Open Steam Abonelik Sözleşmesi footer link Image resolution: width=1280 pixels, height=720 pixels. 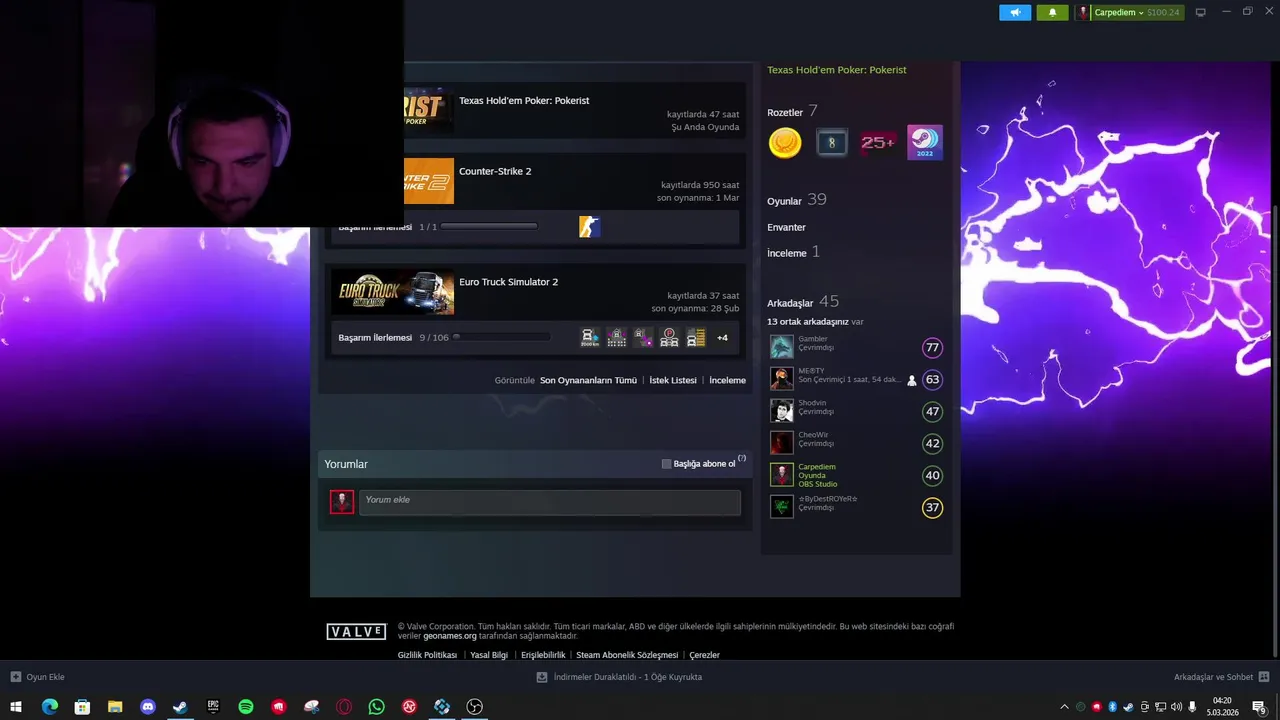pos(627,655)
